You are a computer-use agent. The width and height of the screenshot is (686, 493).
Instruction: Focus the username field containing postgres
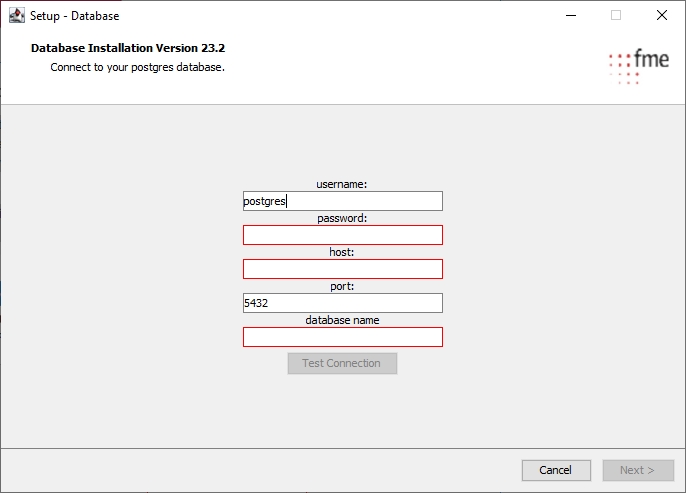pos(342,201)
